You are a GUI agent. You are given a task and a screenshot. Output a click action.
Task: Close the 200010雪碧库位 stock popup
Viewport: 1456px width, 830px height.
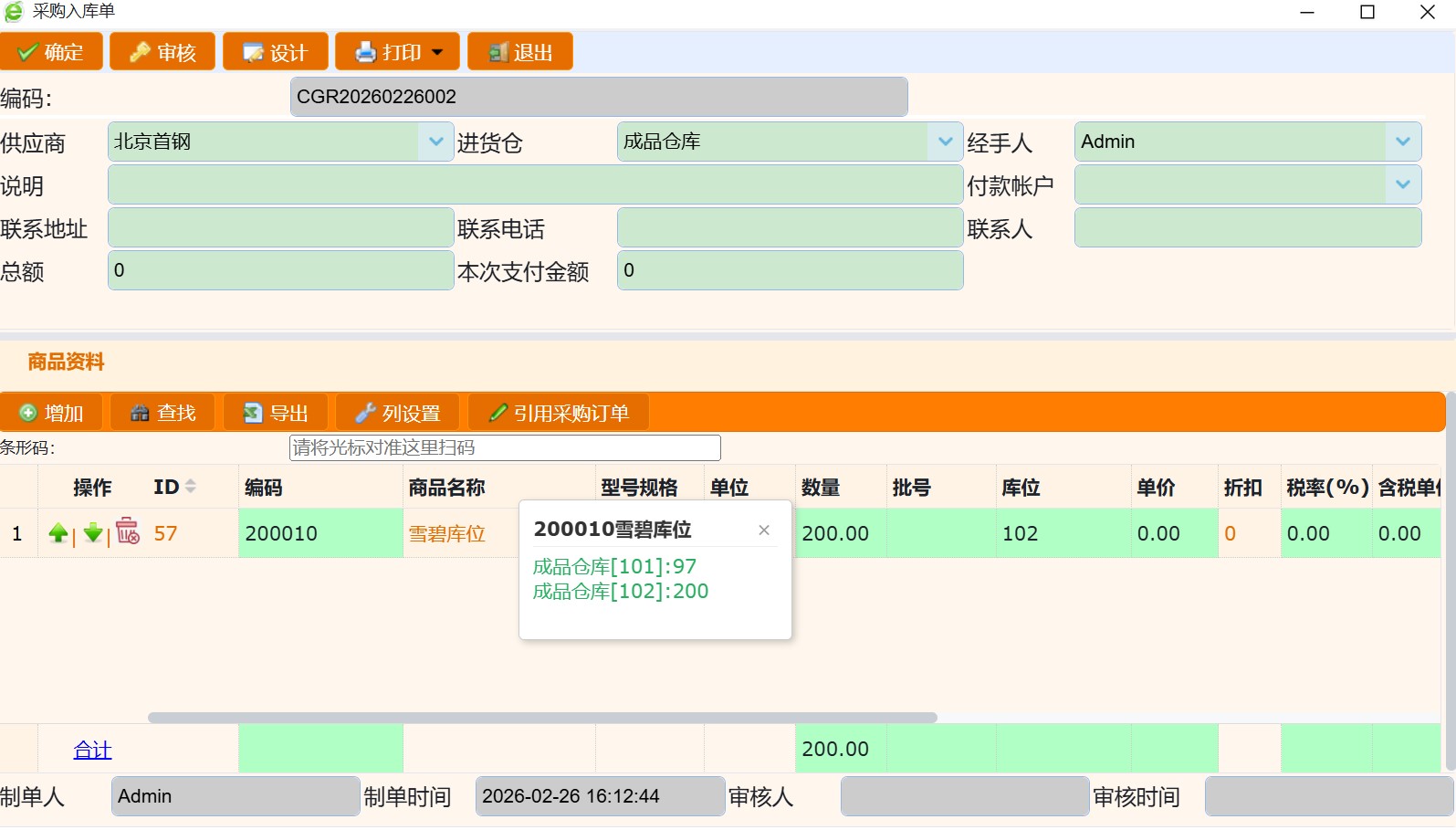[x=764, y=530]
